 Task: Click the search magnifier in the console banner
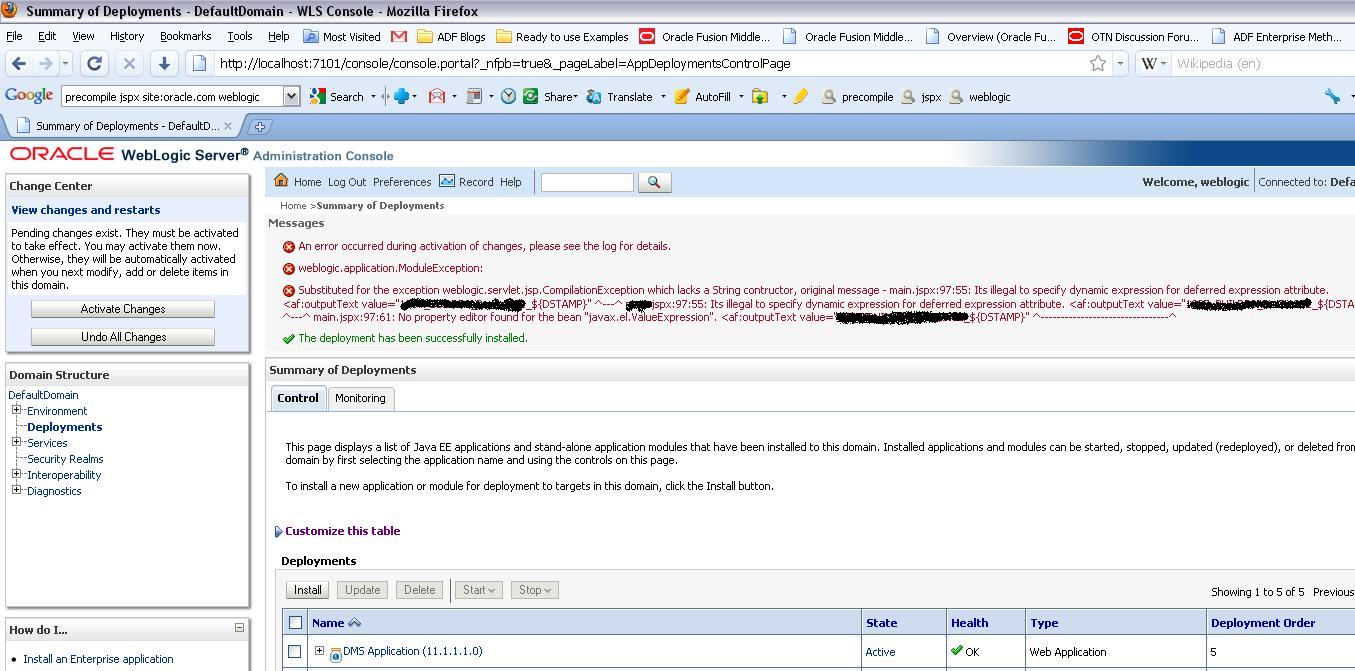pos(655,182)
